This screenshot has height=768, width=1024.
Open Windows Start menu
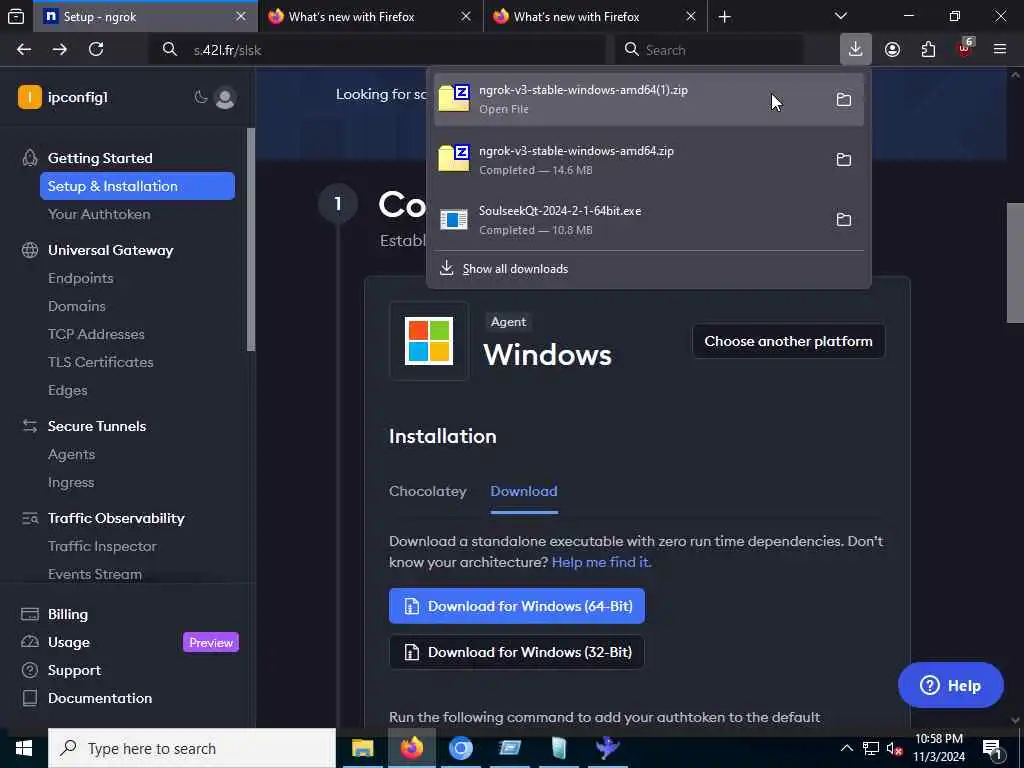coord(24,748)
